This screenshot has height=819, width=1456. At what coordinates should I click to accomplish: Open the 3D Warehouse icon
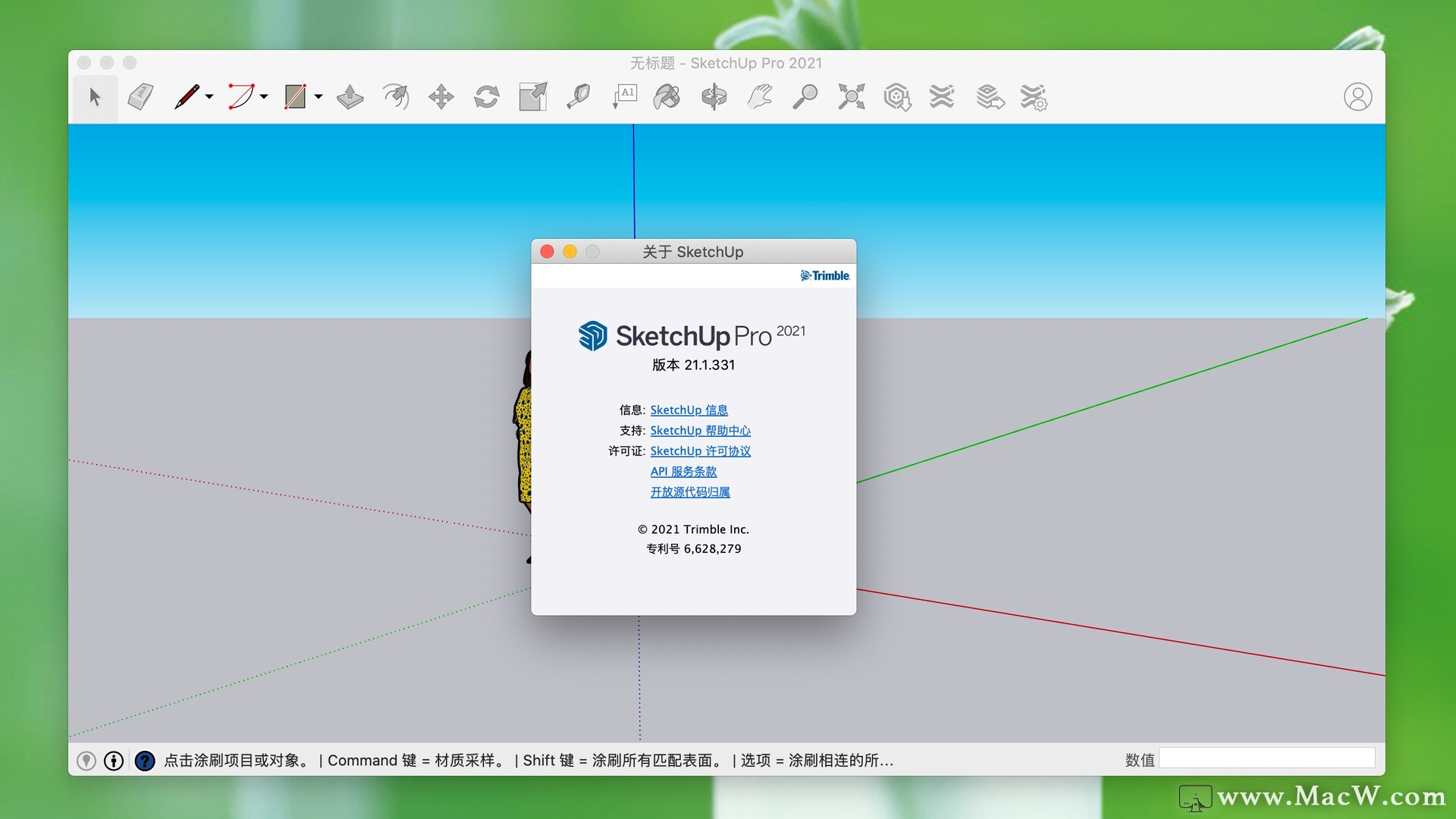tap(897, 97)
